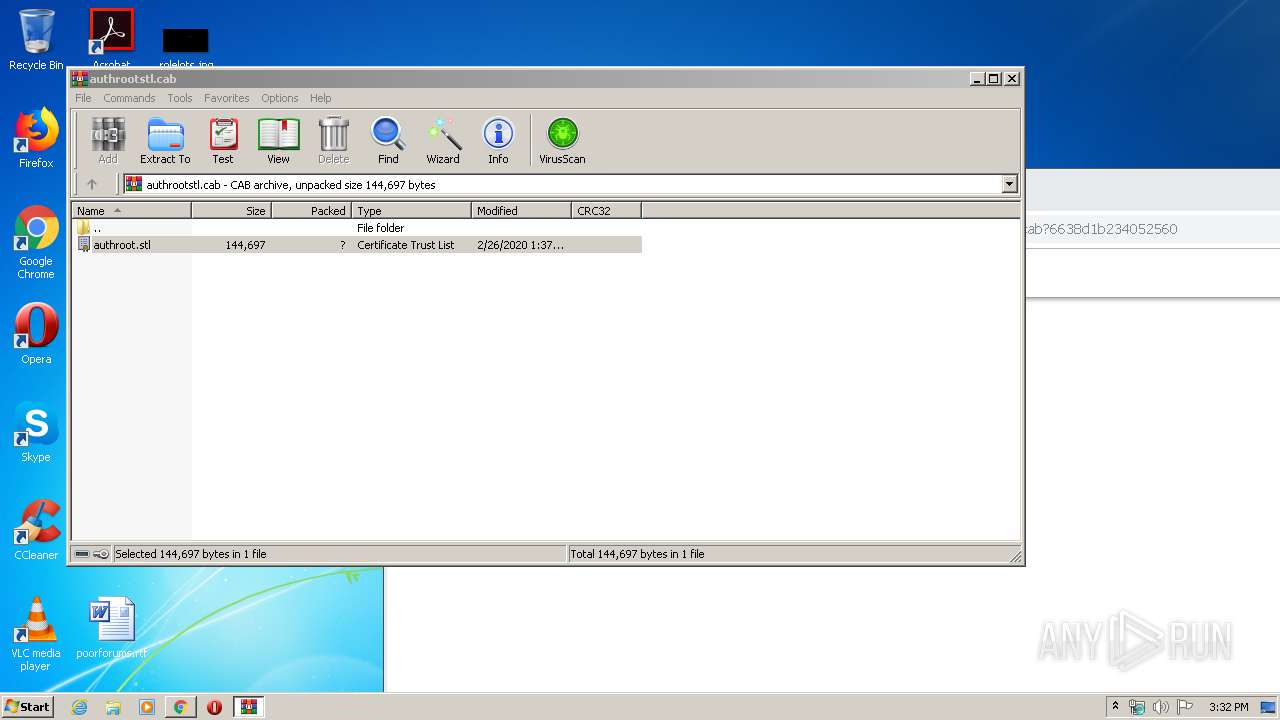Click the Add toolbar icon in WinRAR
This screenshot has width=1280, height=720.
108,140
